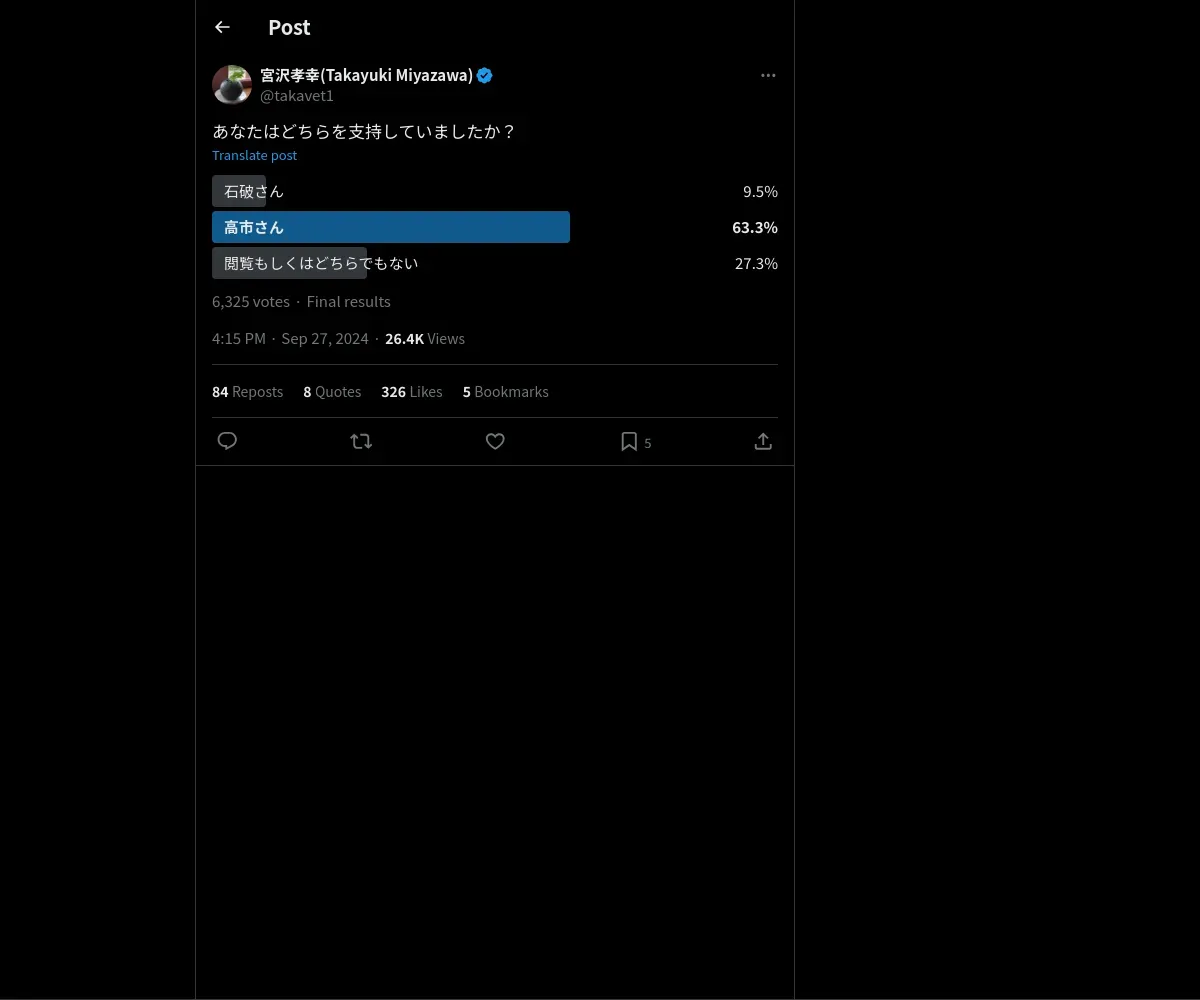1200x1000 pixels.
Task: Click the repost arrows icon
Action: click(x=361, y=441)
